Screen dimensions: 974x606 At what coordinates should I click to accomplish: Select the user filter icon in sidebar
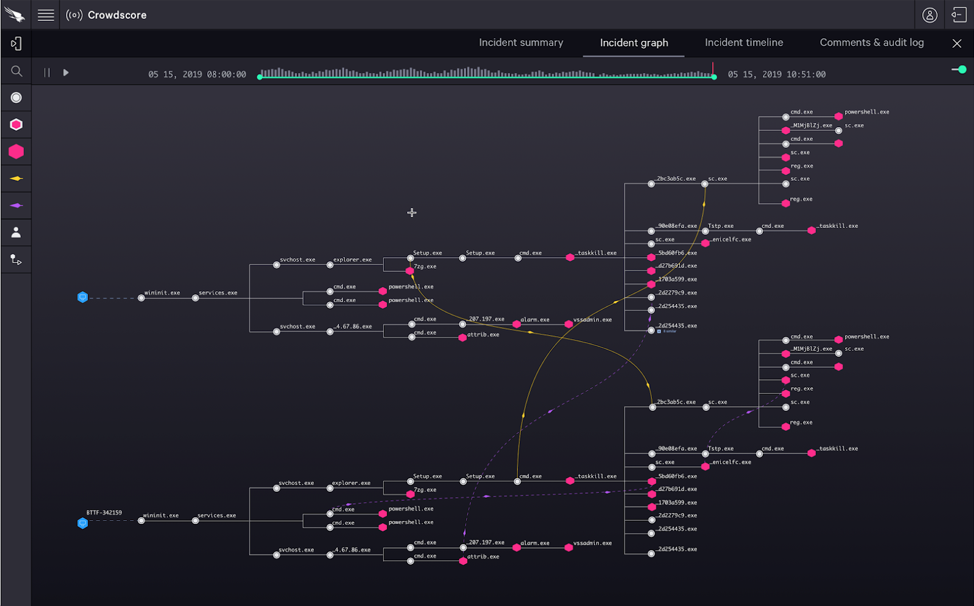pyautogui.click(x=16, y=233)
